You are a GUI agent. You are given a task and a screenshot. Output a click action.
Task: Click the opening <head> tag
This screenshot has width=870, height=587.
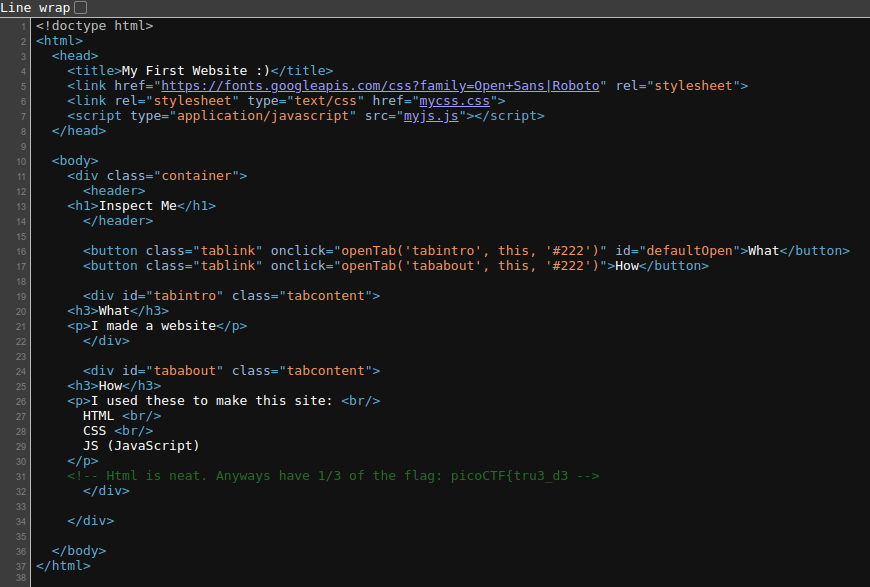point(74,55)
